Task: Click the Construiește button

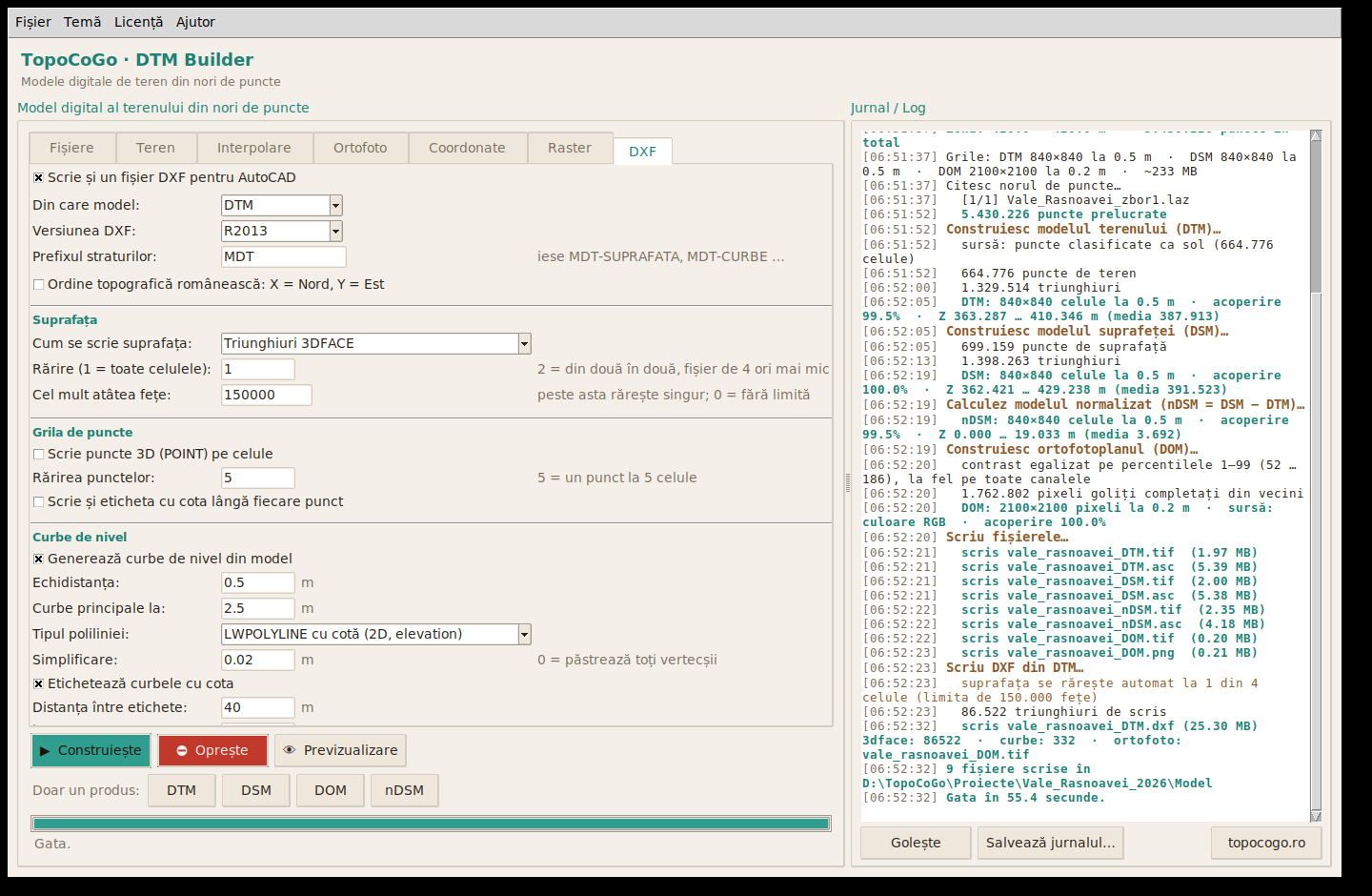Action: pyautogui.click(x=91, y=750)
